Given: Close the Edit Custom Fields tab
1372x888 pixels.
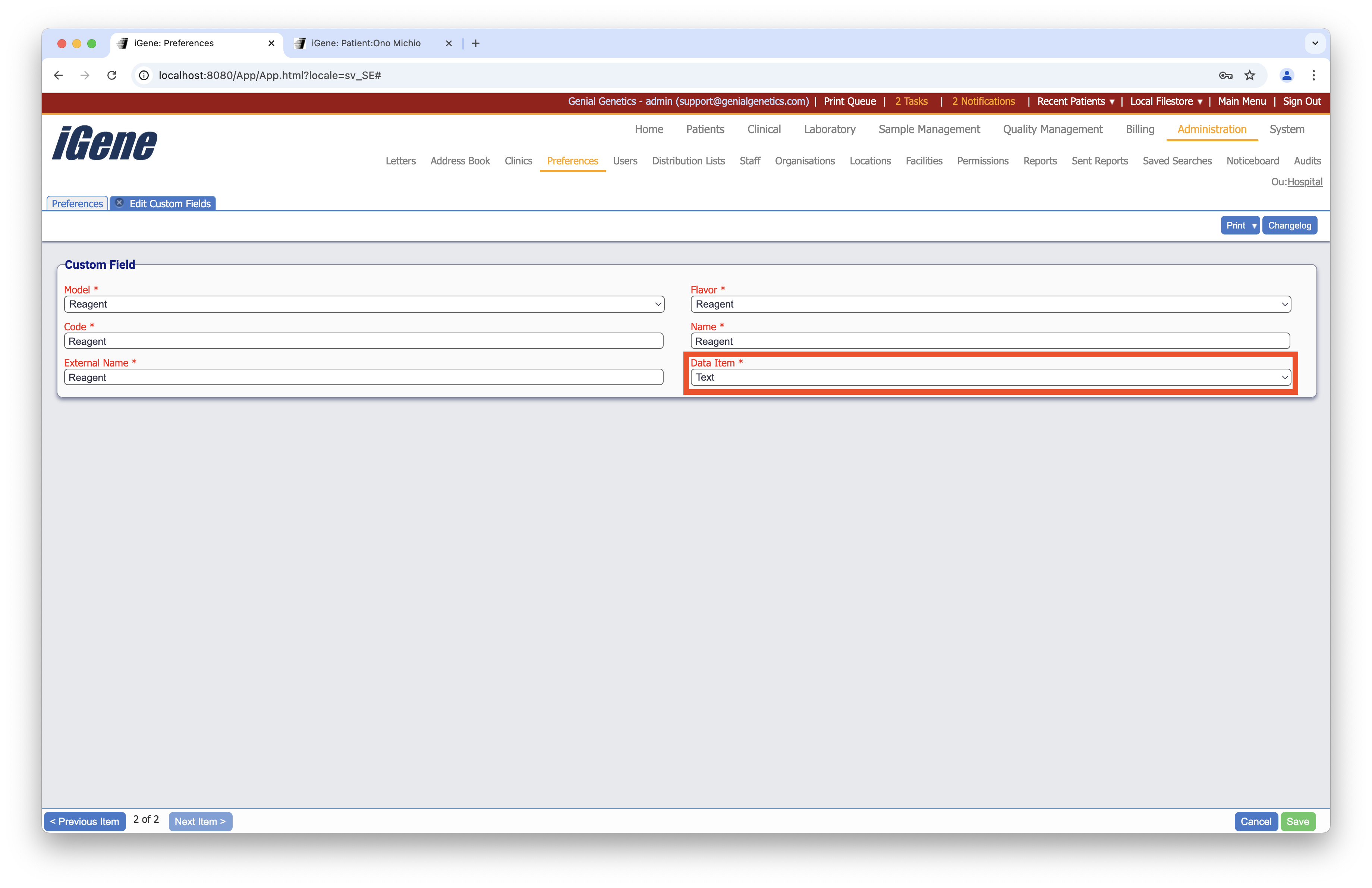Looking at the screenshot, I should coord(119,202).
